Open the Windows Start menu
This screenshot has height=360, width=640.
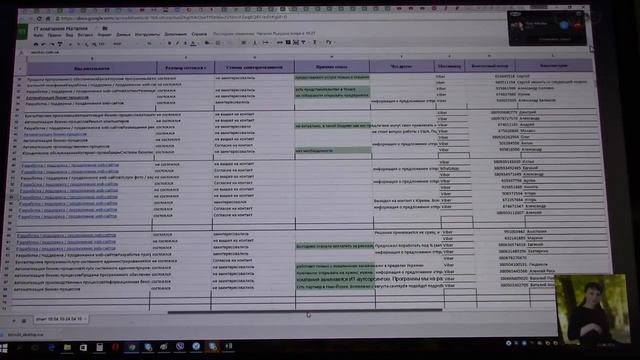click(3, 348)
